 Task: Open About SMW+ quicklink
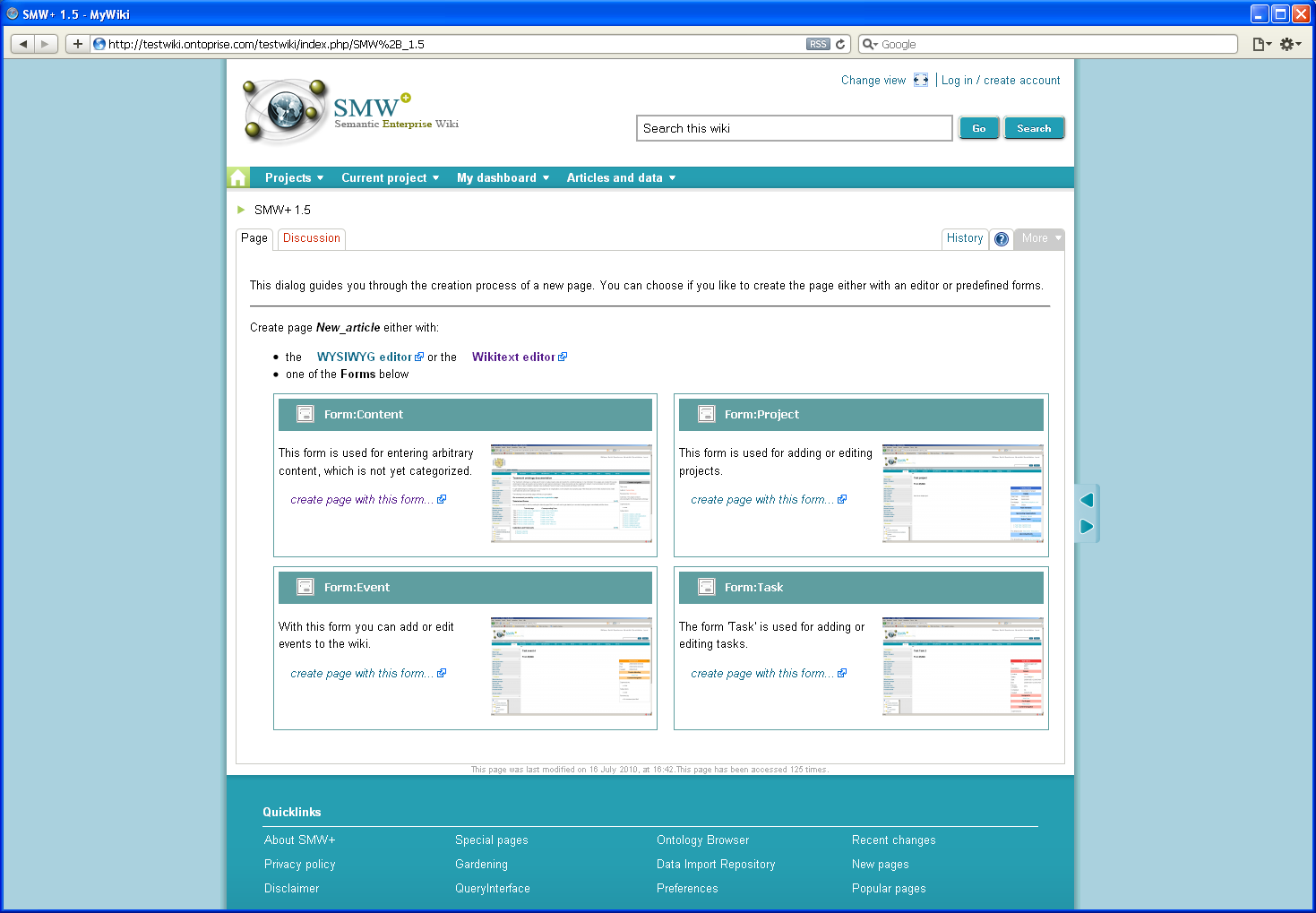299,840
